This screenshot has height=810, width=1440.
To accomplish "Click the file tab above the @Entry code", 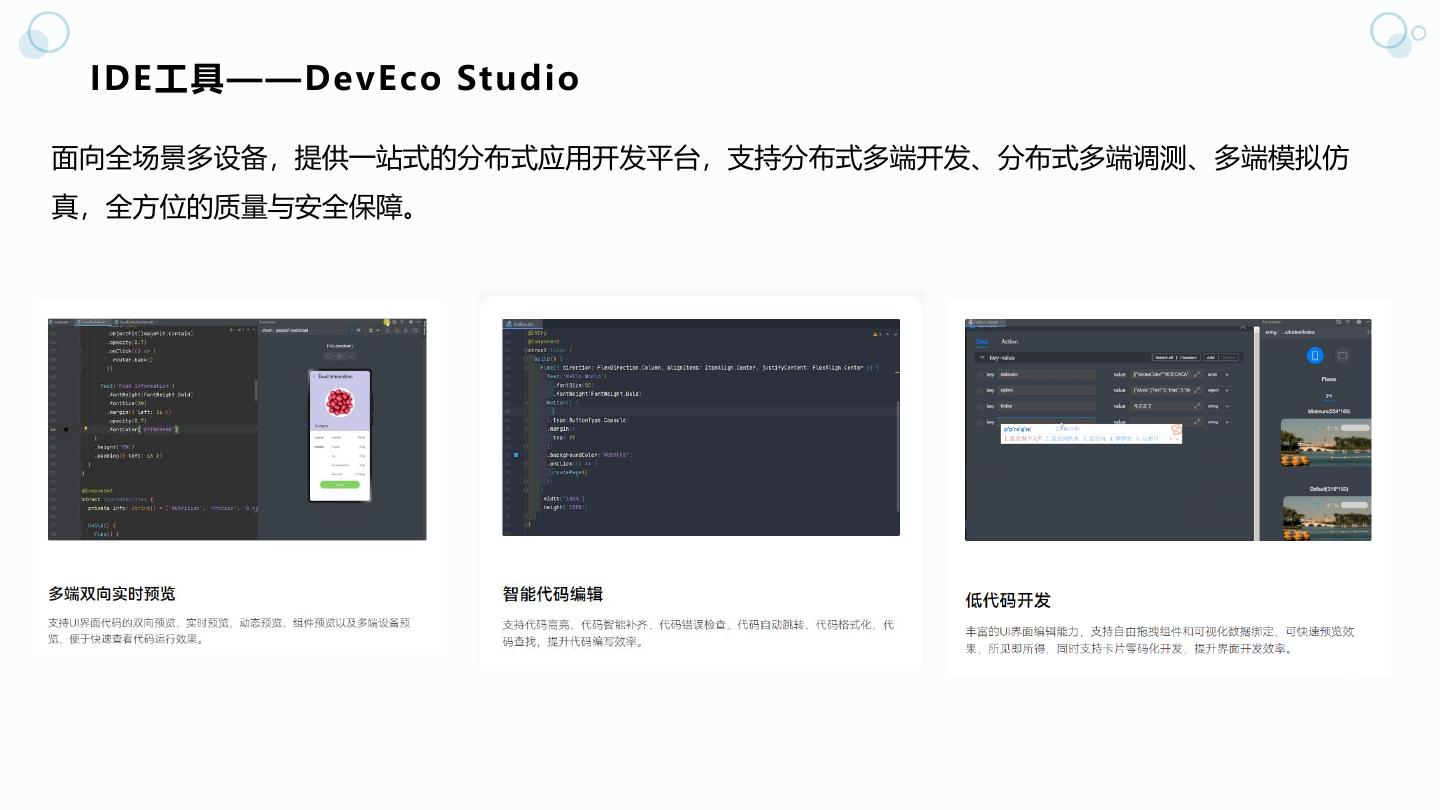I will (524, 324).
